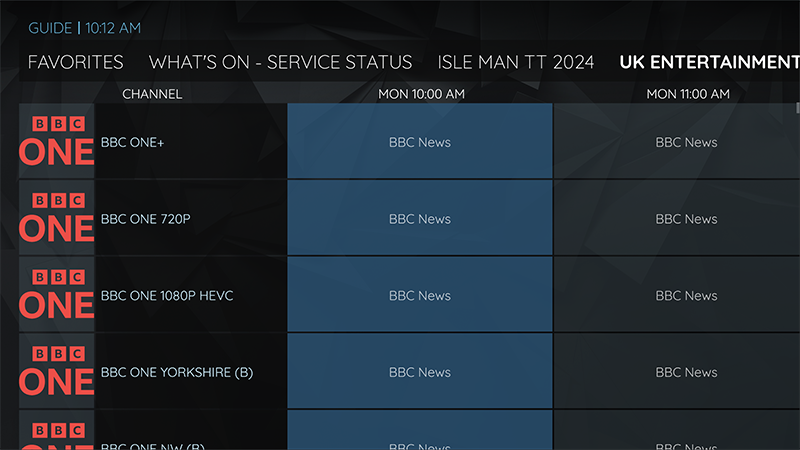Play 10:00 BBC News on BBC ONE 720P
The height and width of the screenshot is (450, 800).
(420, 219)
